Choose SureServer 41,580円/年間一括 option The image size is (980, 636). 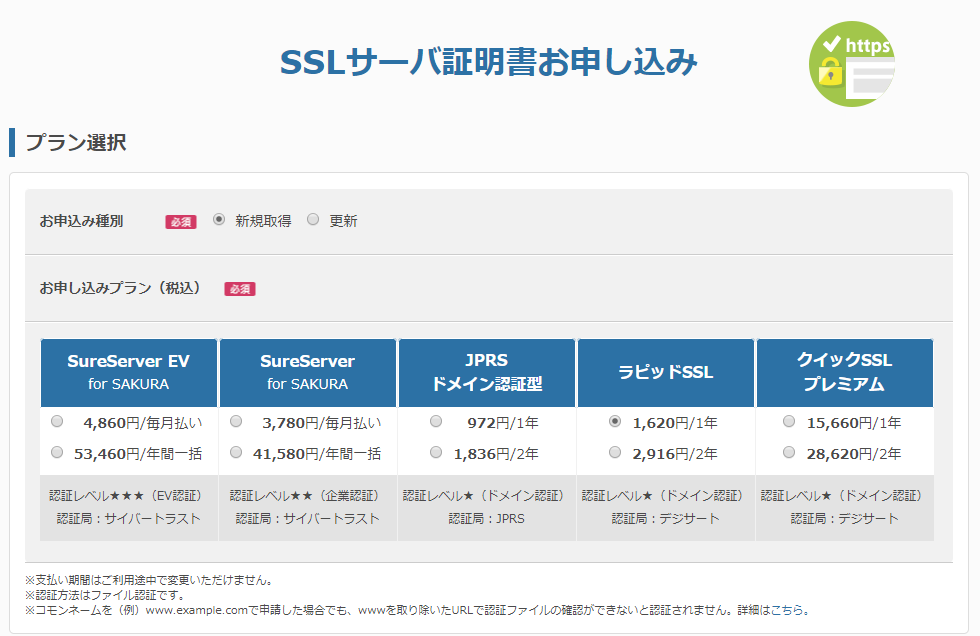pyautogui.click(x=236, y=452)
